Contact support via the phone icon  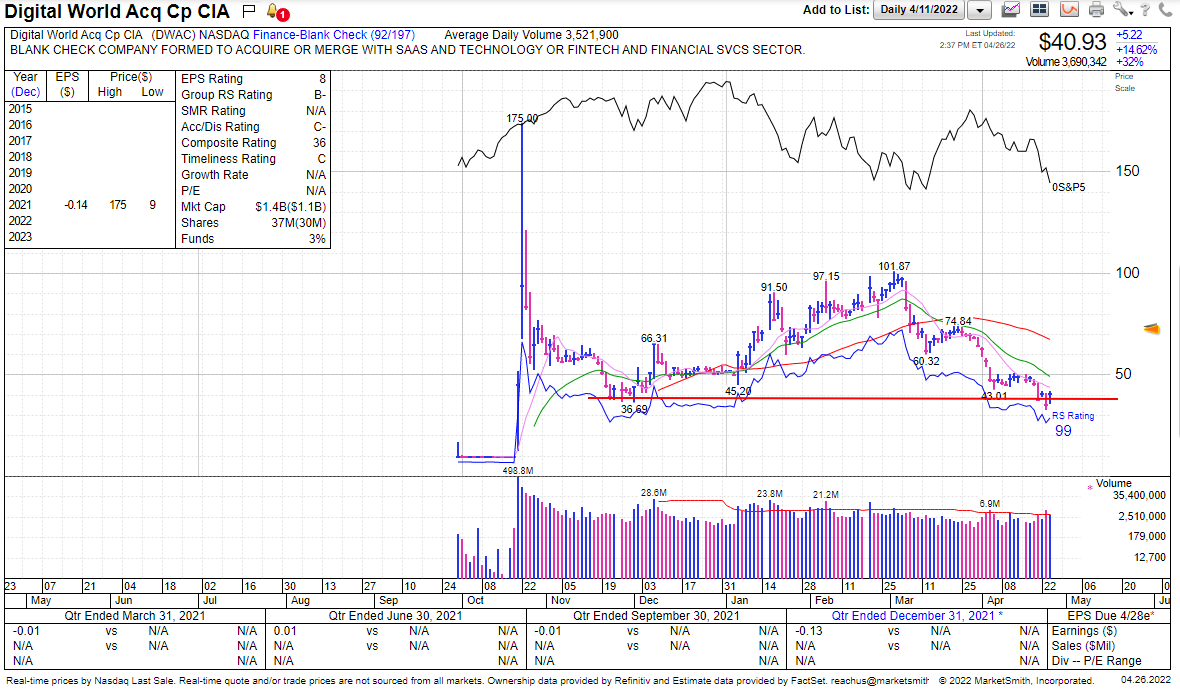(1166, 10)
